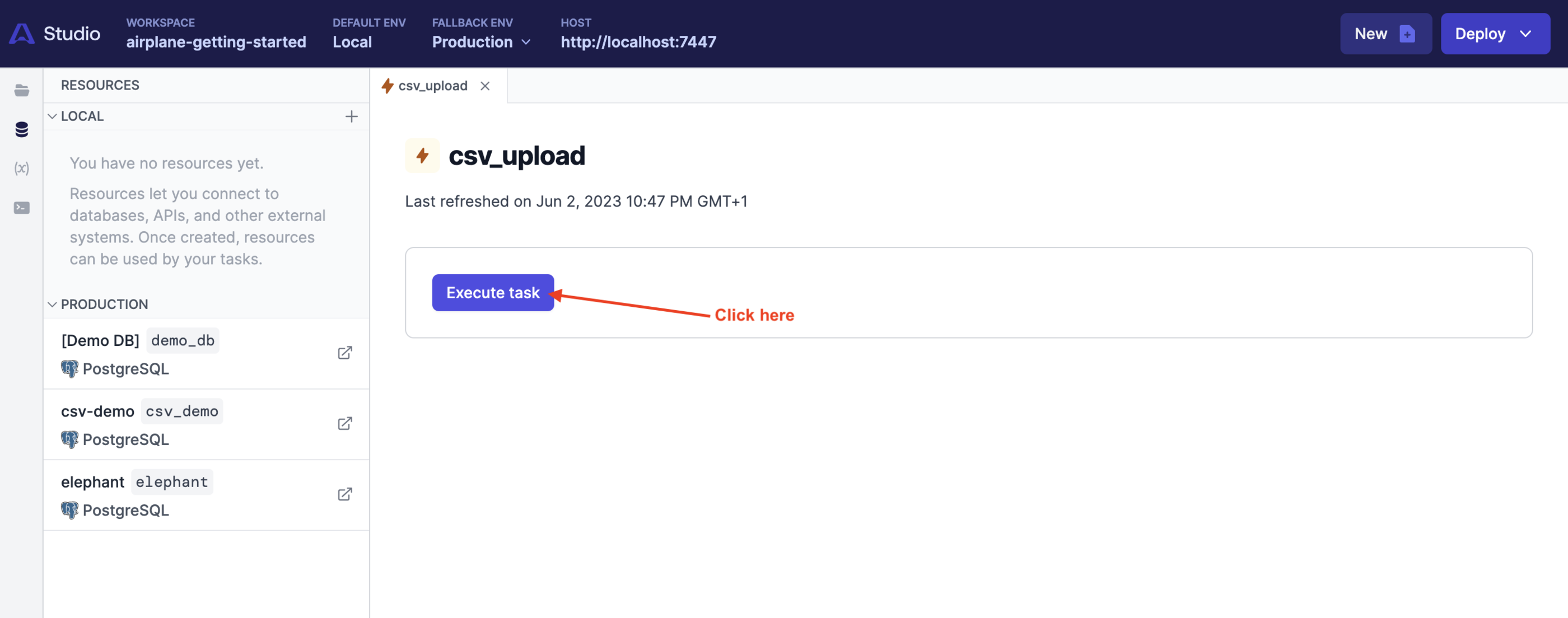Select the resources database sidebar icon
Viewport: 1568px width, 618px height.
[21, 129]
